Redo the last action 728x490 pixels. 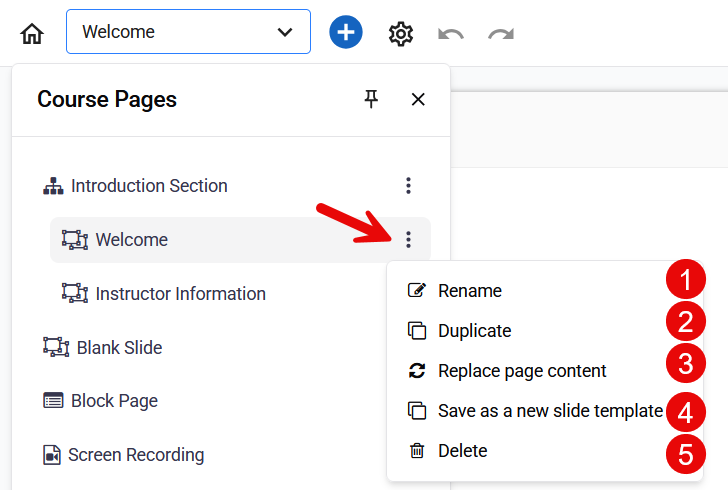pos(501,34)
